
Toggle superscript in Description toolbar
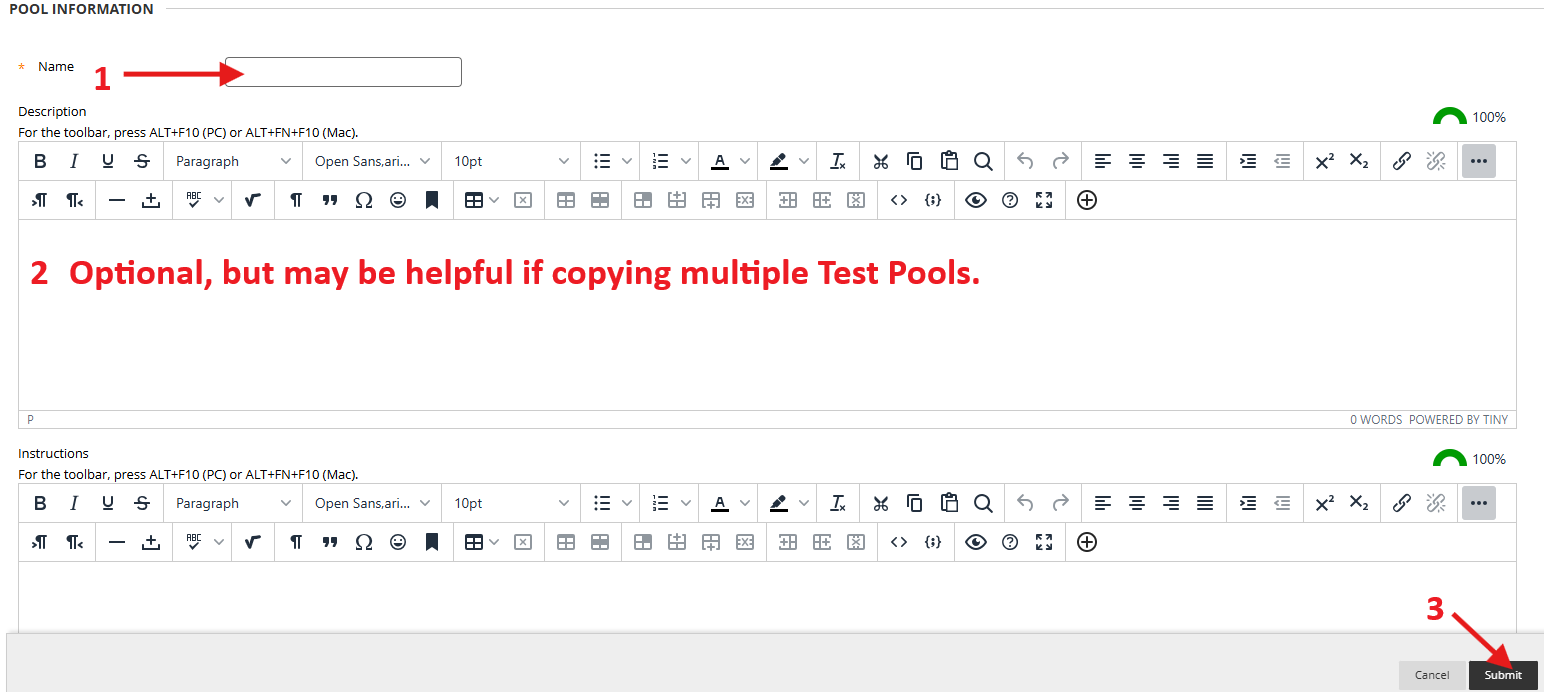(1324, 161)
